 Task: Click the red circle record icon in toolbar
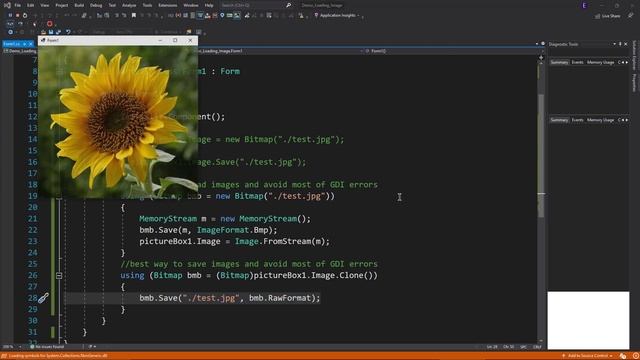50,24
